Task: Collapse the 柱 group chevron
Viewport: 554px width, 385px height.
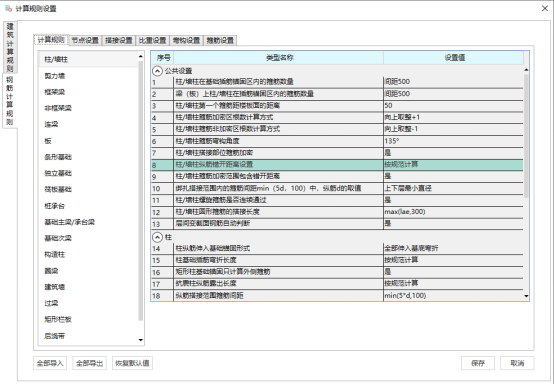Action: [157, 237]
